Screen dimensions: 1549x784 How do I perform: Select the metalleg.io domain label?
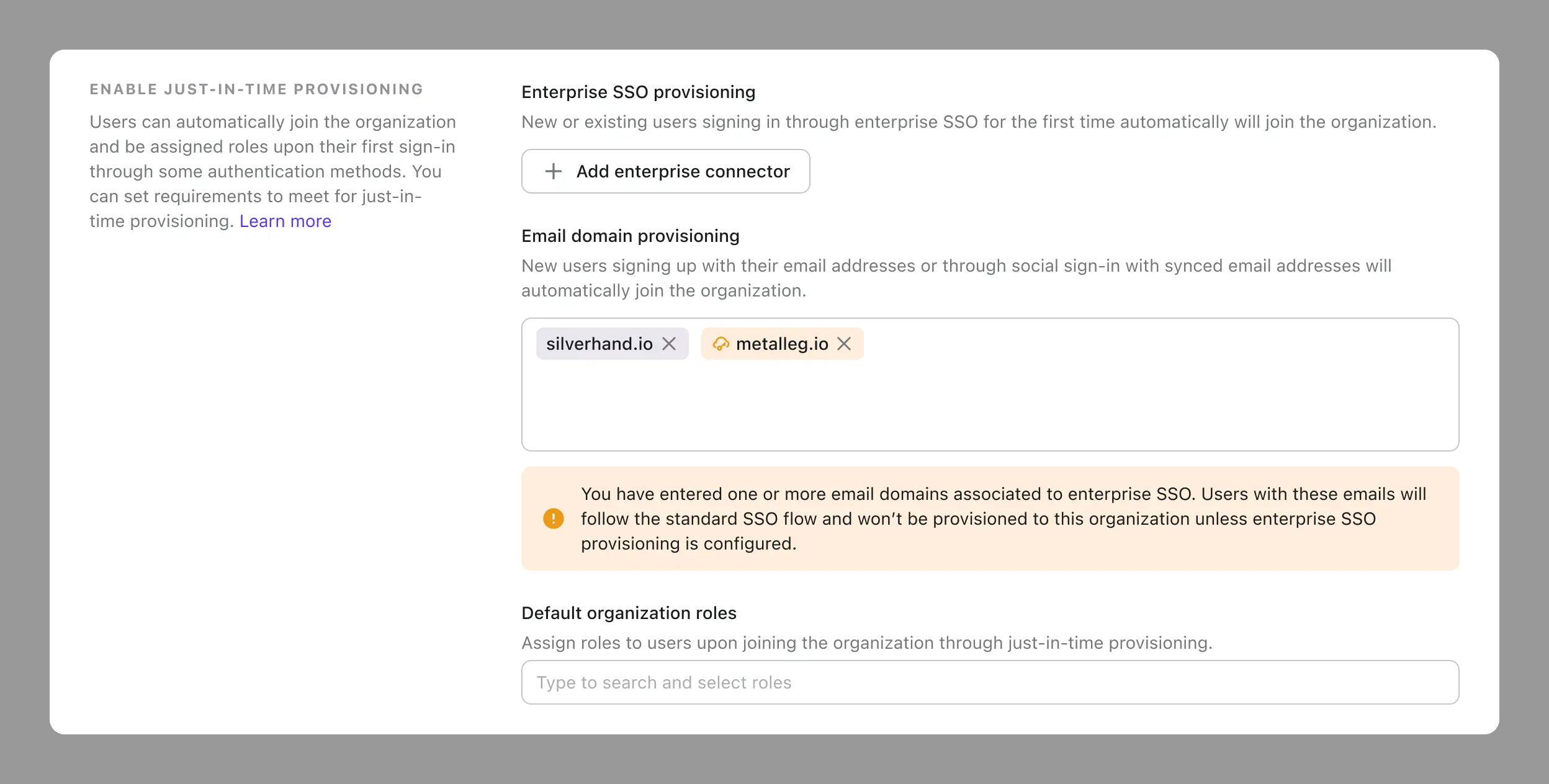coord(782,344)
